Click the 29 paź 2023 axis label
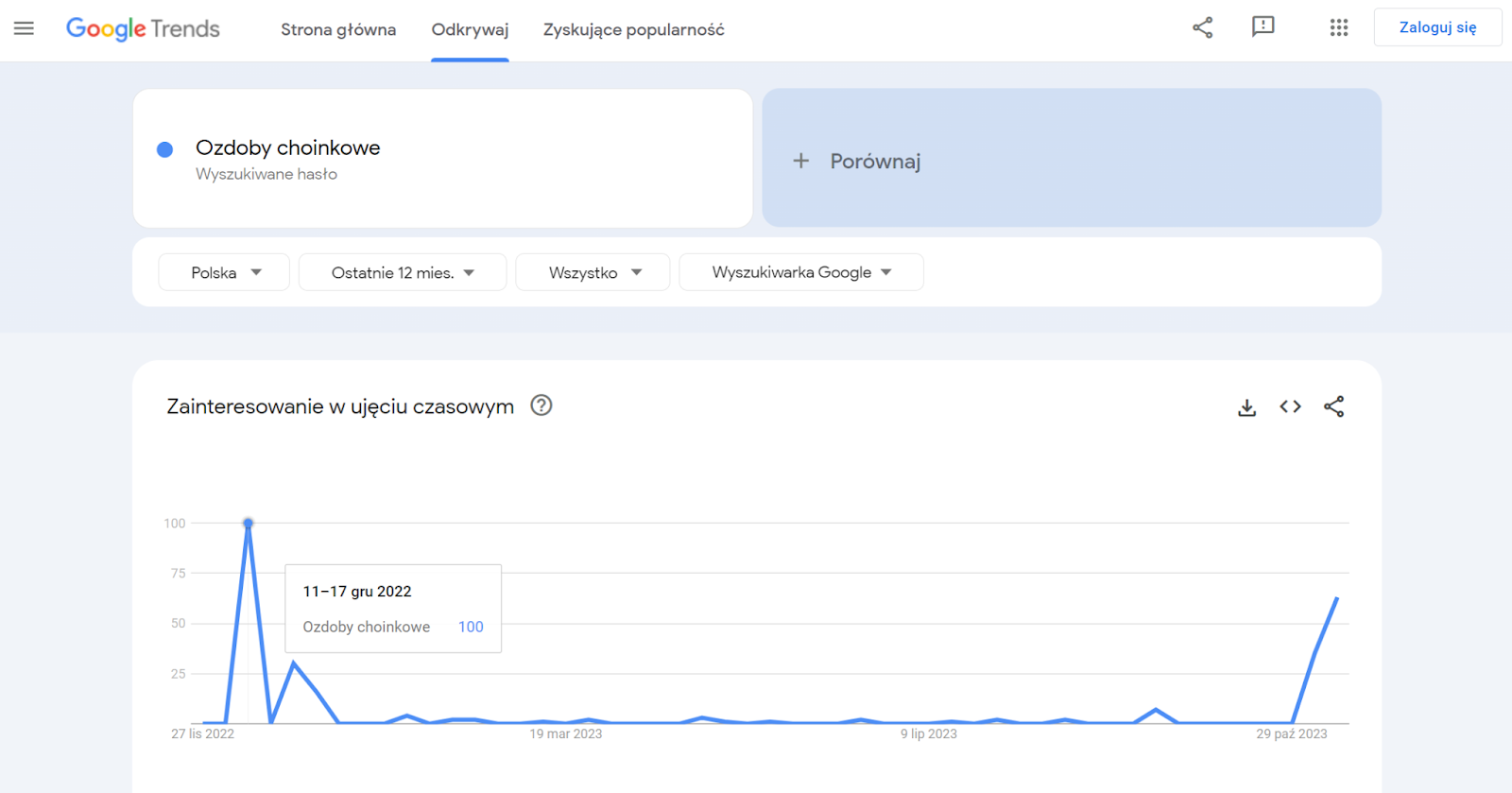 [x=1291, y=733]
